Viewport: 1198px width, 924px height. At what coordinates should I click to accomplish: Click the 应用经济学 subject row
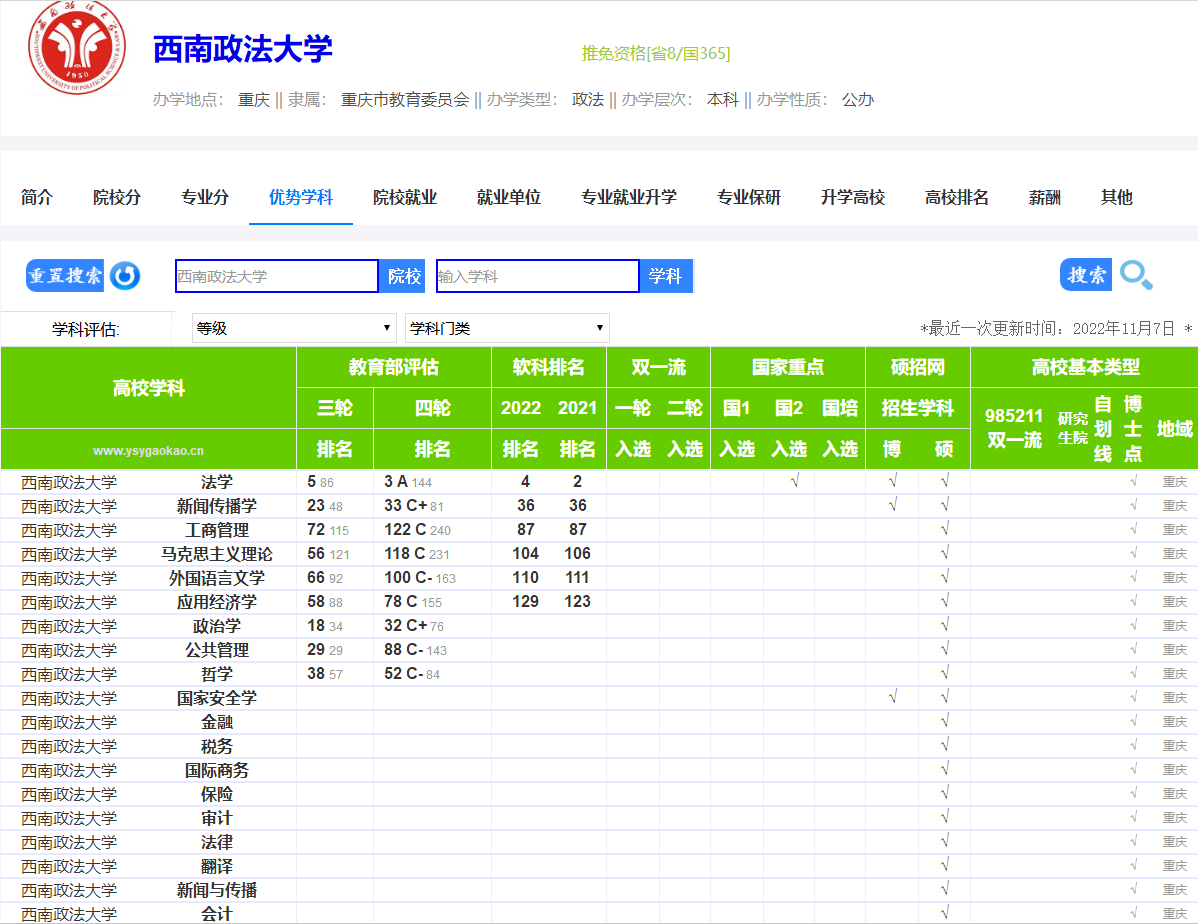(x=598, y=602)
